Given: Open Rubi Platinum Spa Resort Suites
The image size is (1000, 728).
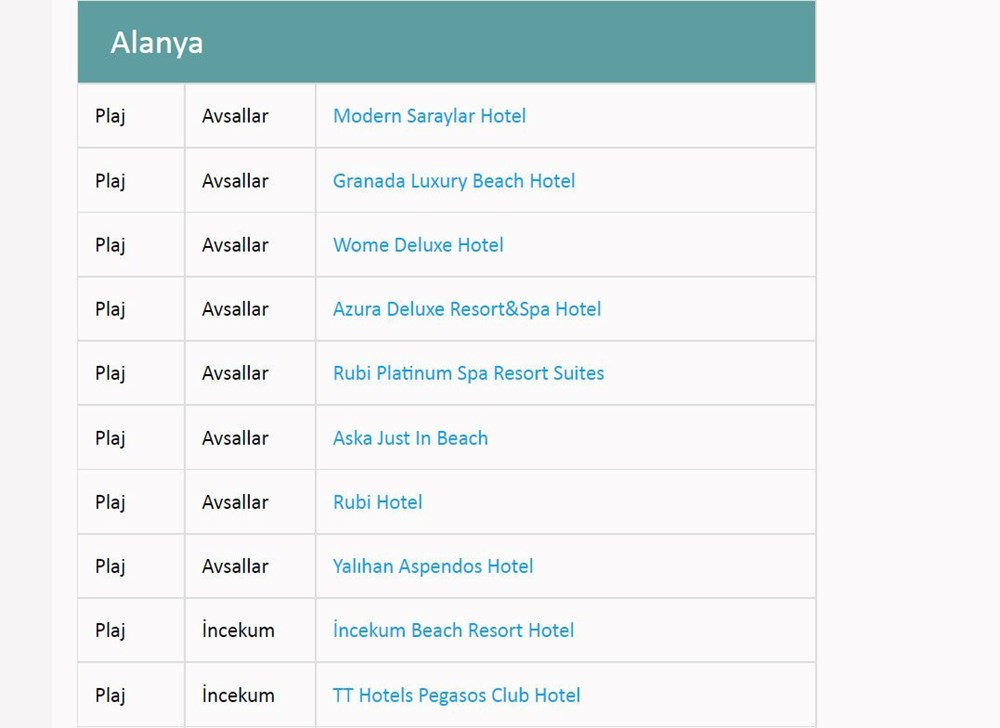Looking at the screenshot, I should pos(468,373).
